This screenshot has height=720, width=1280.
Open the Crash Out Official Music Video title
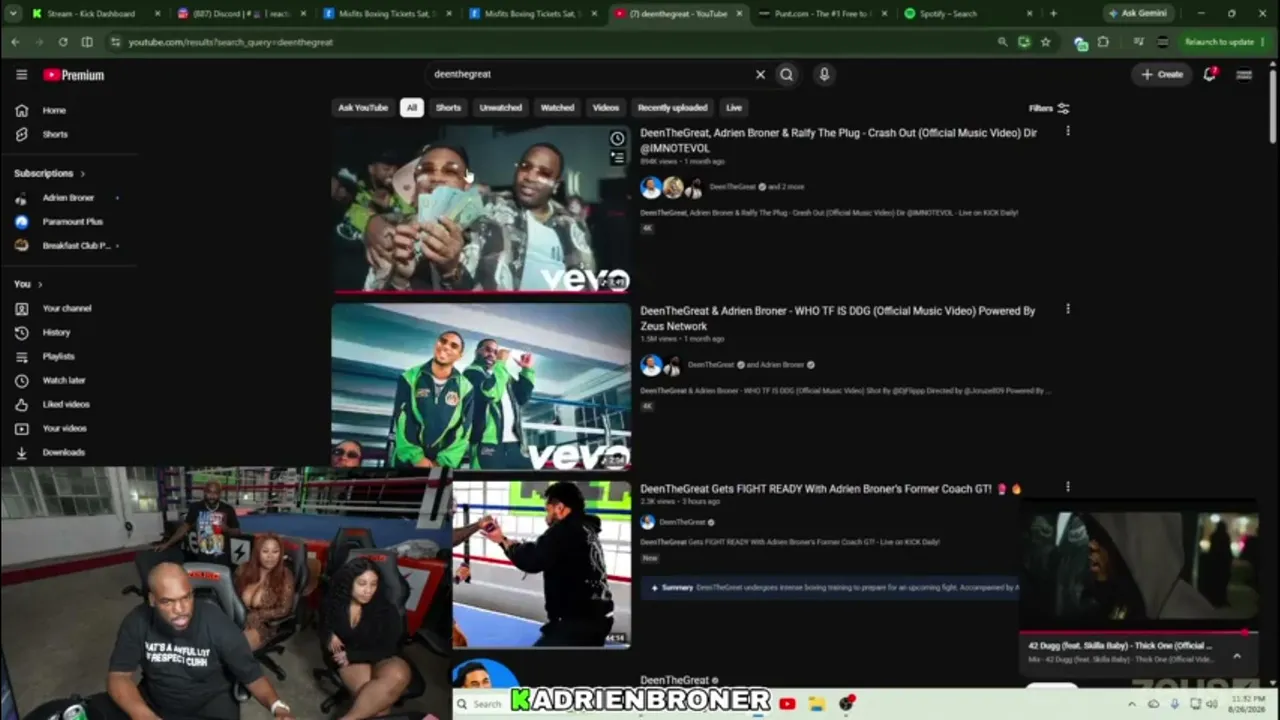tap(838, 141)
